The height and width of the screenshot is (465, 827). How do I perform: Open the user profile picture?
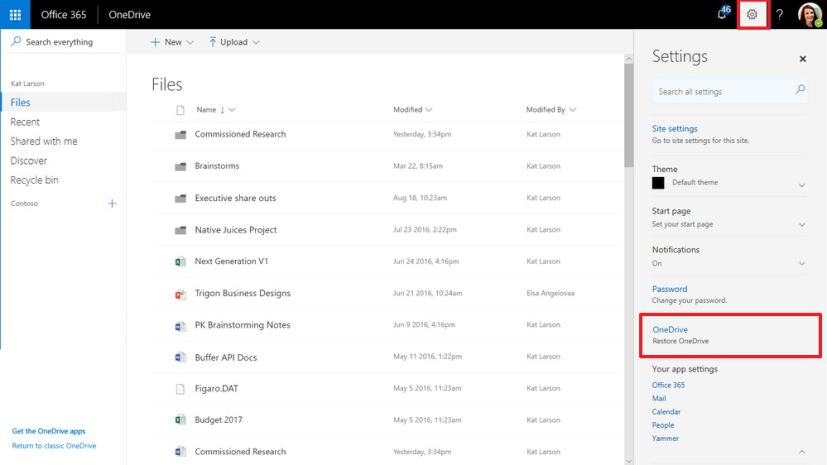click(x=810, y=15)
